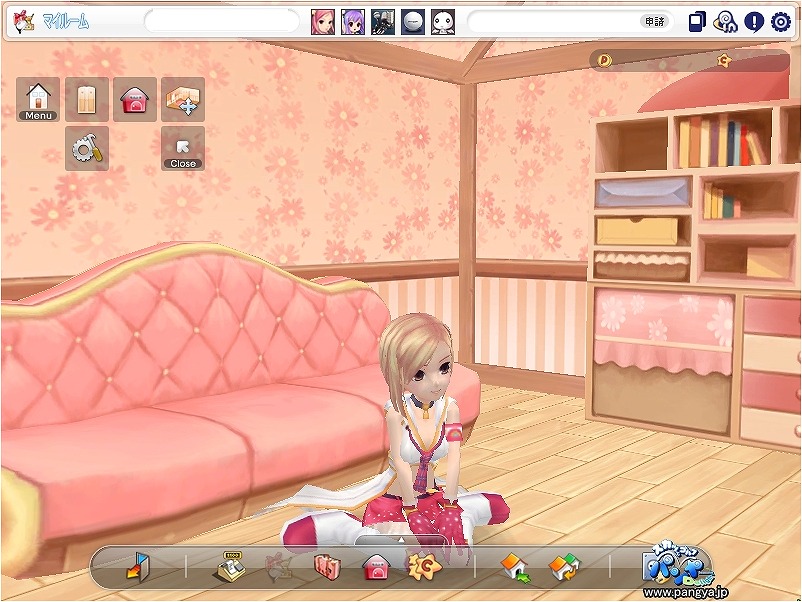Open the wardrobe closet icon
The width and height of the screenshot is (802, 602).
pyautogui.click(x=87, y=100)
